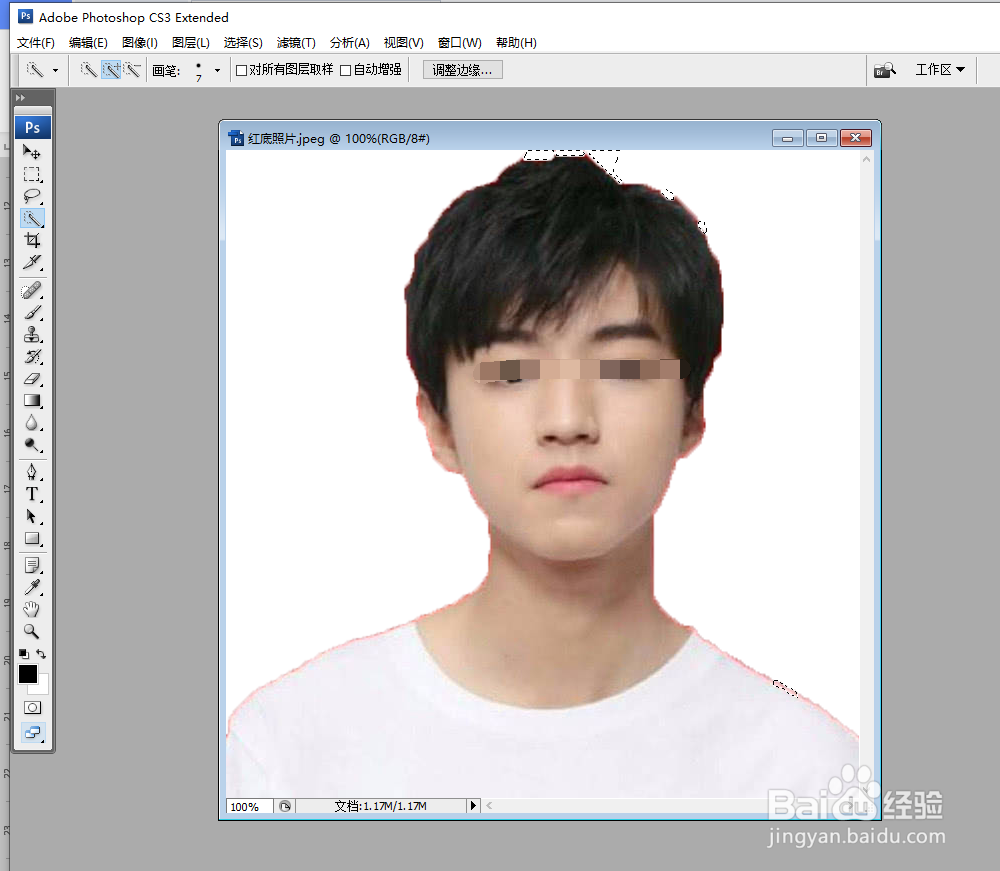Expand the toolbox to two columns

(x=20, y=98)
